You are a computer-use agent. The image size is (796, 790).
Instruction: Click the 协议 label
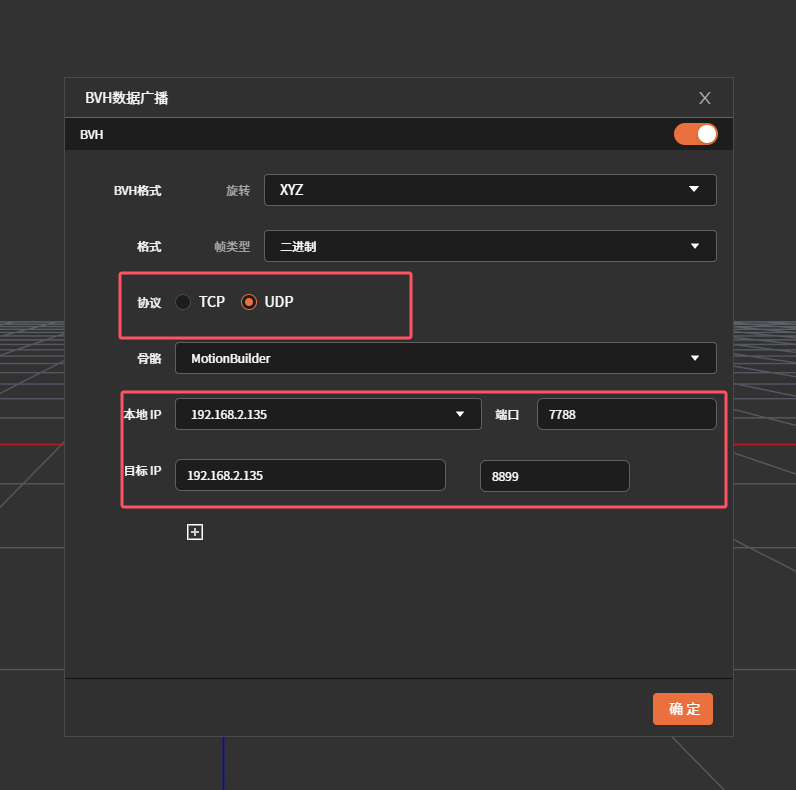coord(149,302)
